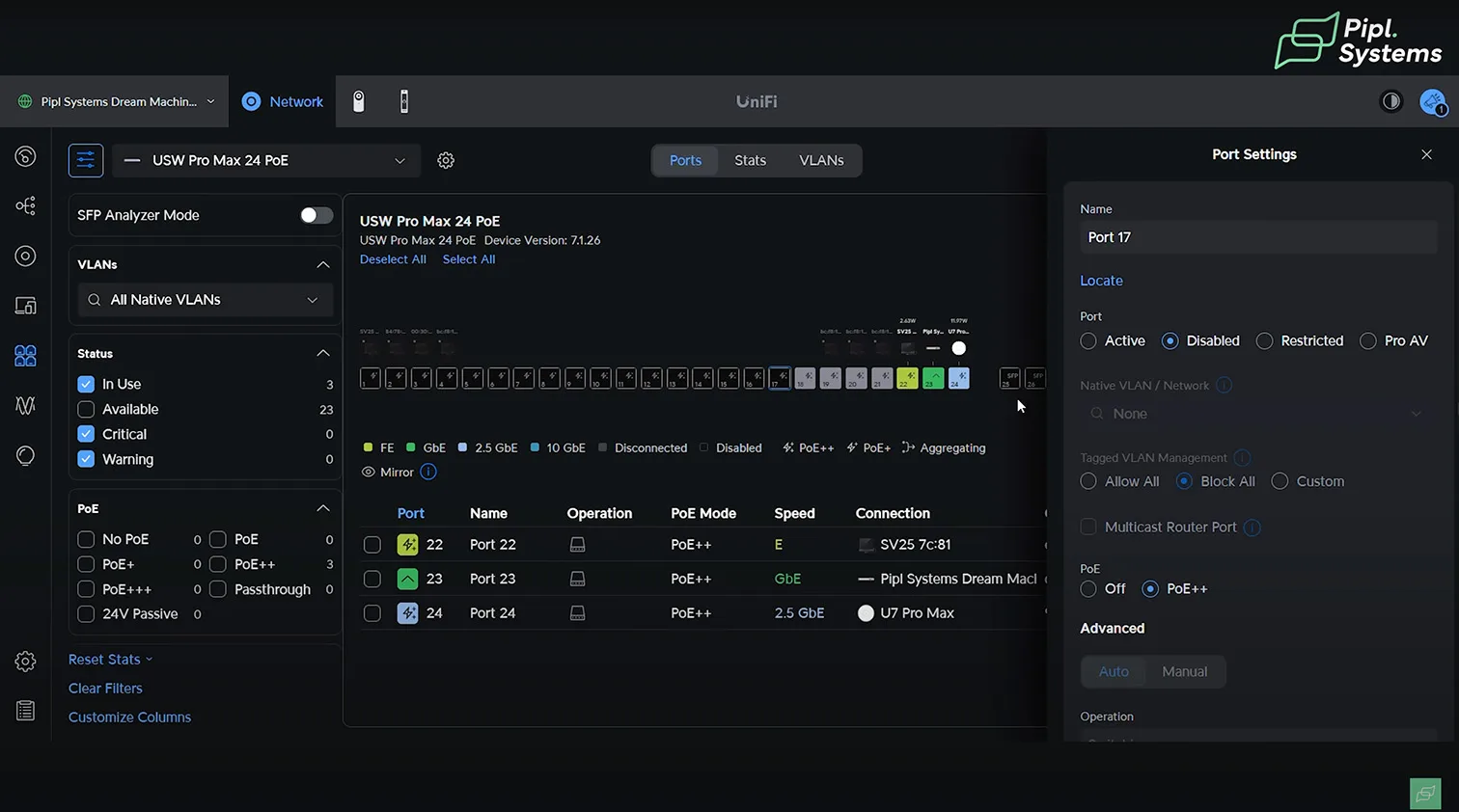Screen dimensions: 1459x812
Task: Click the Deselect All link
Action: (393, 259)
